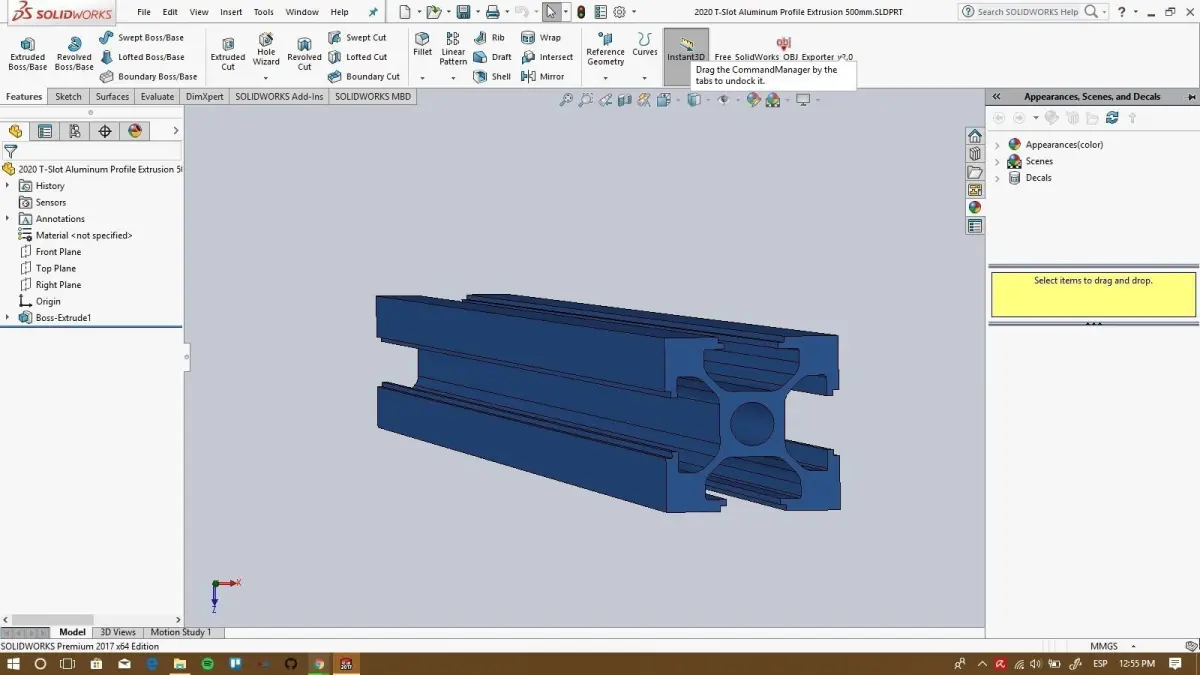The width and height of the screenshot is (1200, 675).
Task: Open the Fillet dropdown arrow
Action: point(422,77)
